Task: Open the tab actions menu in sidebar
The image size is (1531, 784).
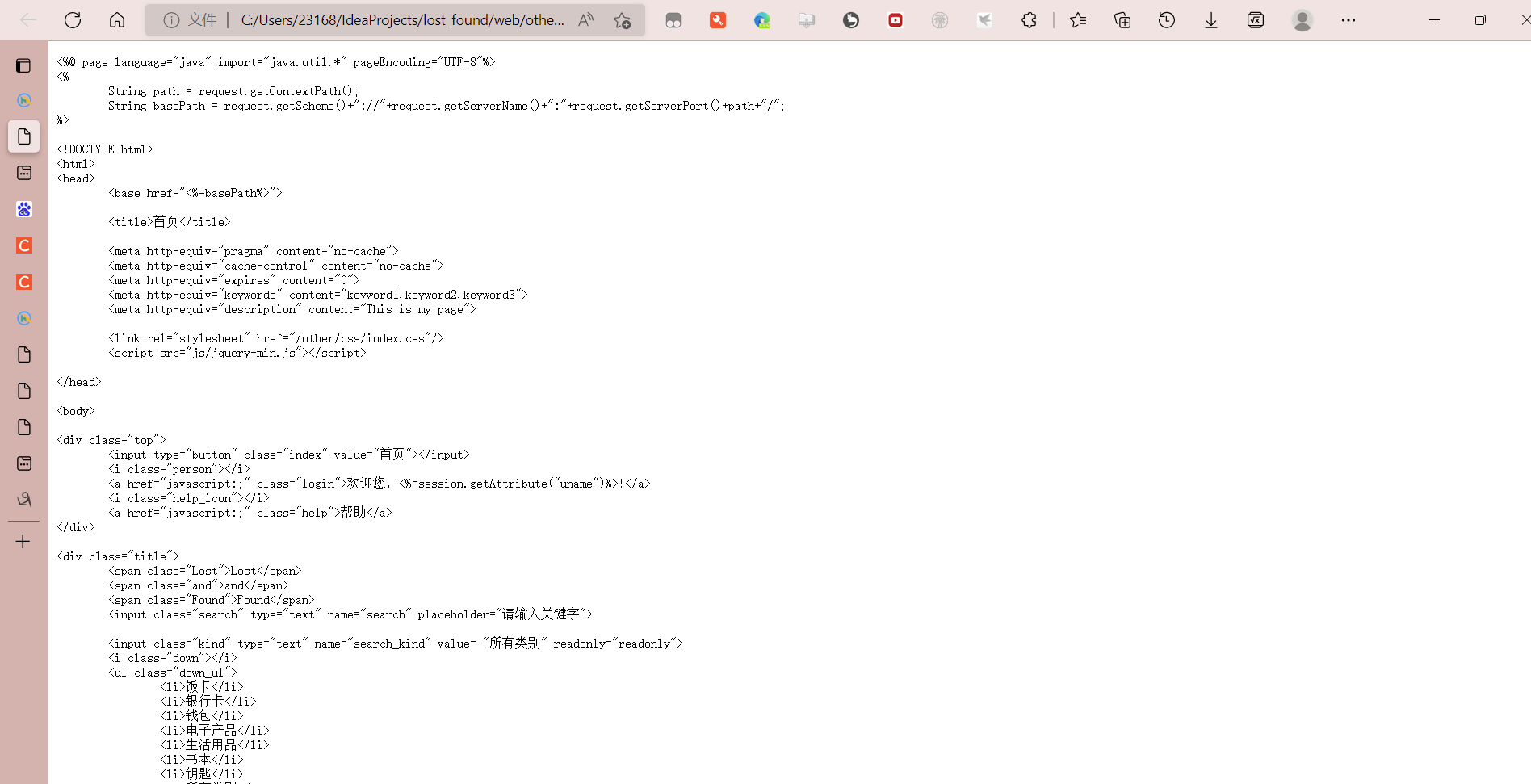Action: pyautogui.click(x=24, y=65)
